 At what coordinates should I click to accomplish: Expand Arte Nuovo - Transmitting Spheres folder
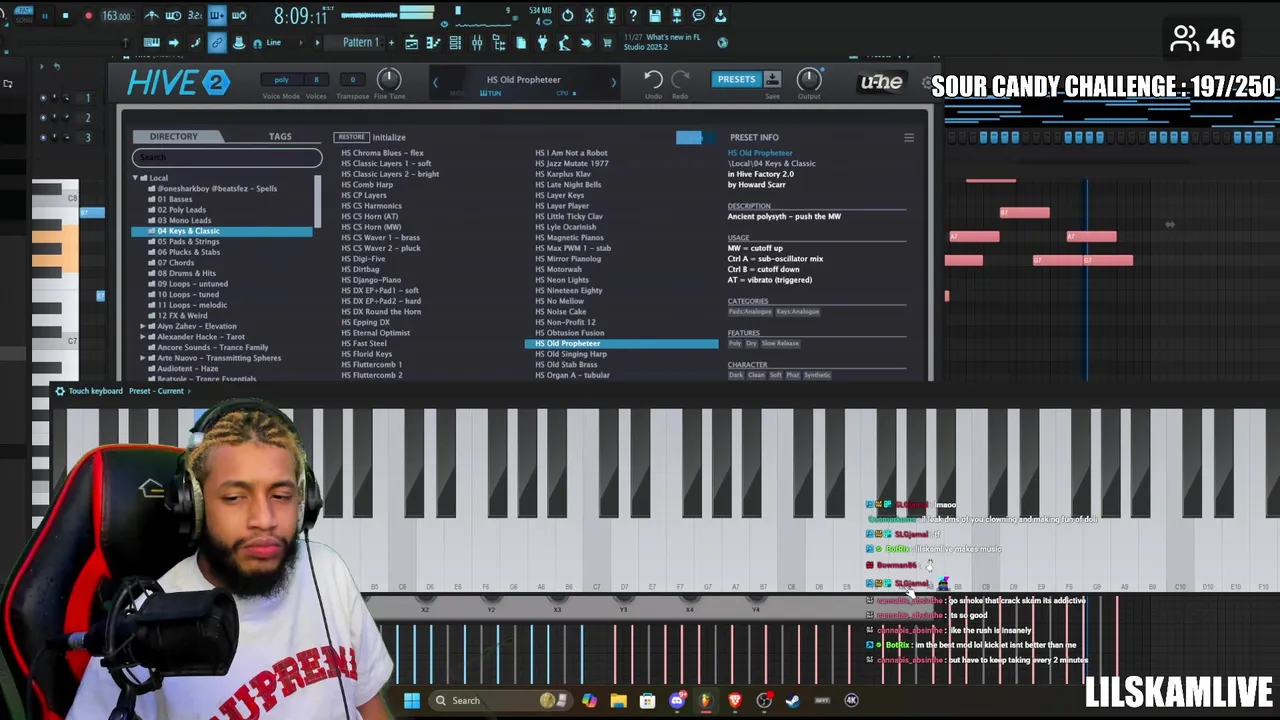pos(144,358)
